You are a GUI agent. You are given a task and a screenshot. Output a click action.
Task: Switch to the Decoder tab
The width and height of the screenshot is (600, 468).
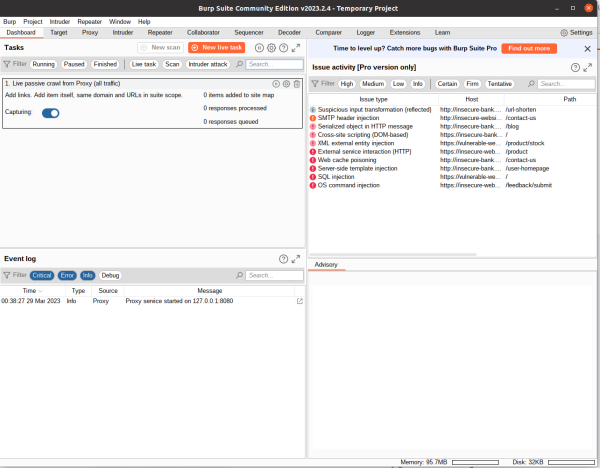coord(289,33)
